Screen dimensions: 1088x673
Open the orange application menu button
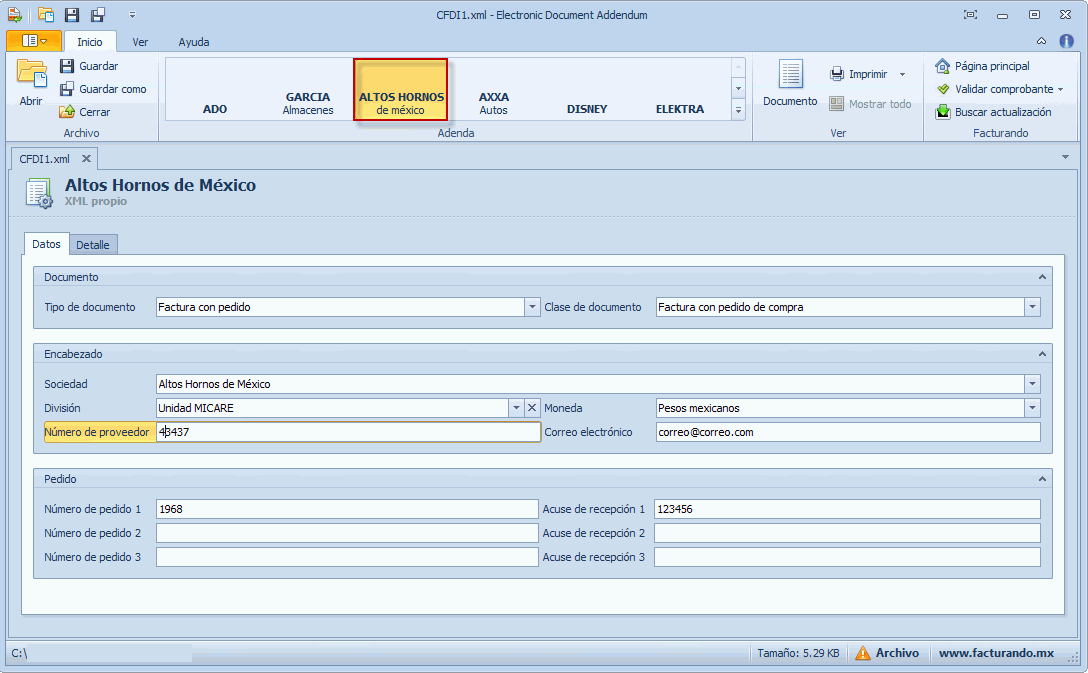34,41
